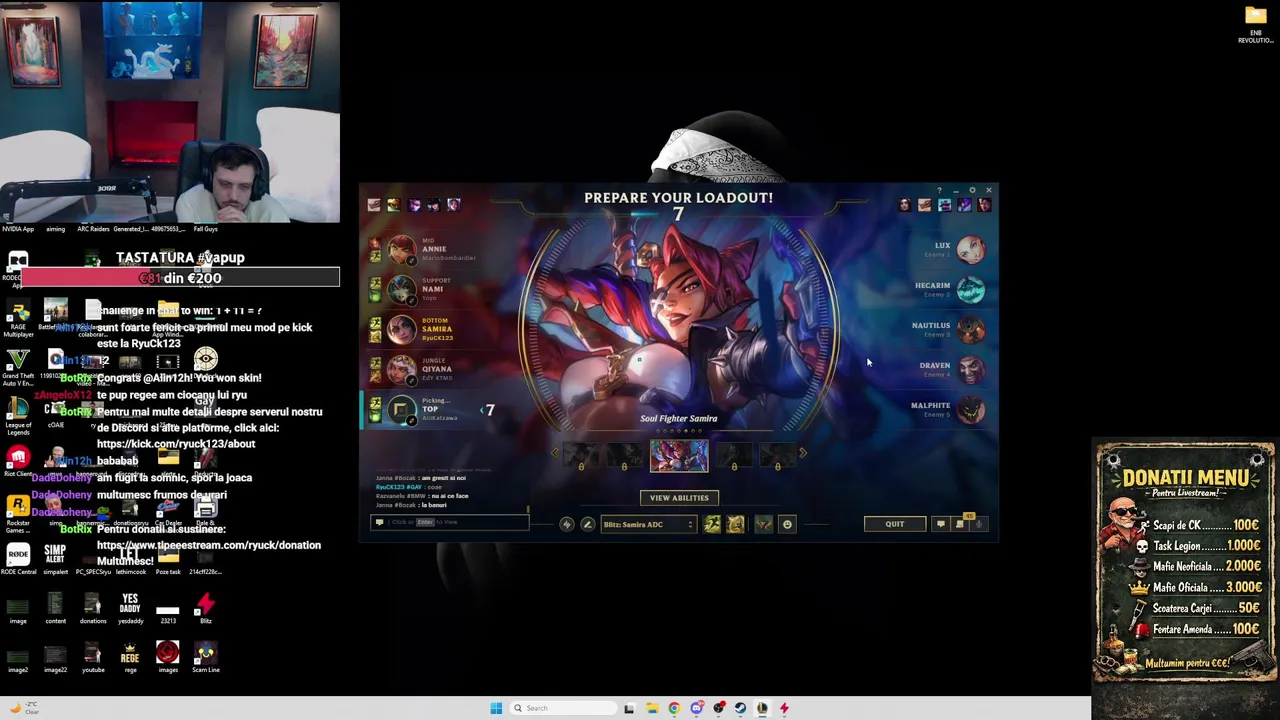Viewport: 1280px width, 720px height.
Task: Click the help question mark icon
Action: pyautogui.click(x=938, y=190)
